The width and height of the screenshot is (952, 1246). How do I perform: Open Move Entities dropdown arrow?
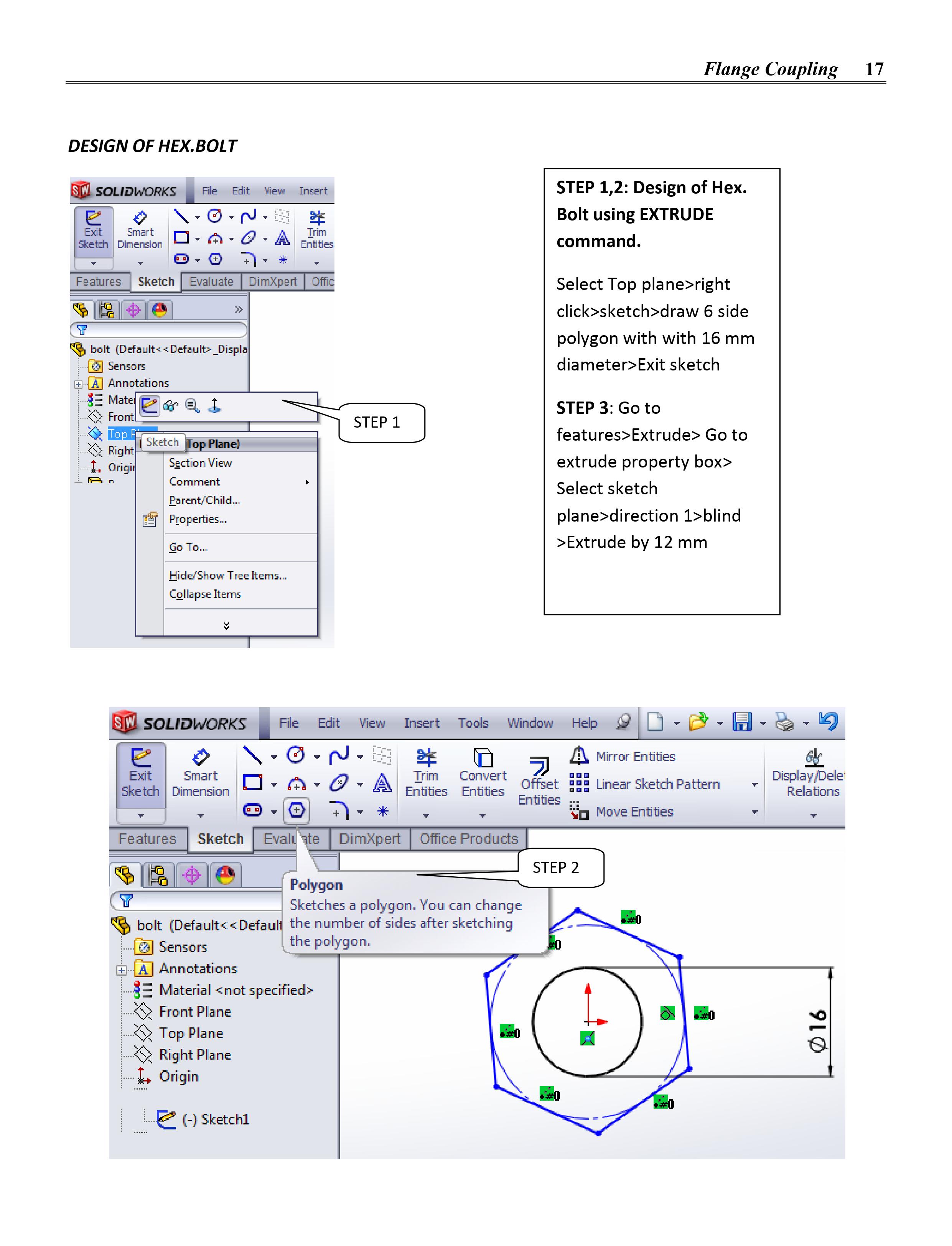point(754,813)
